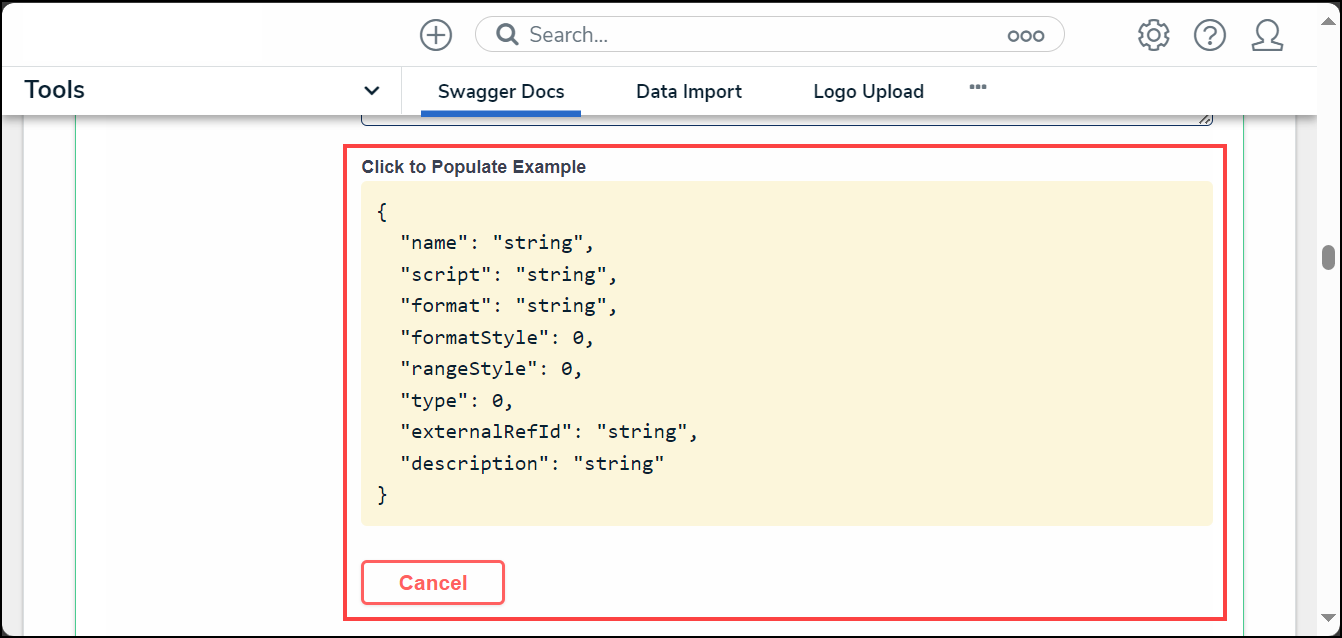Viewport: 1342px width, 638px height.
Task: Click the help question mark icon
Action: tap(1210, 35)
